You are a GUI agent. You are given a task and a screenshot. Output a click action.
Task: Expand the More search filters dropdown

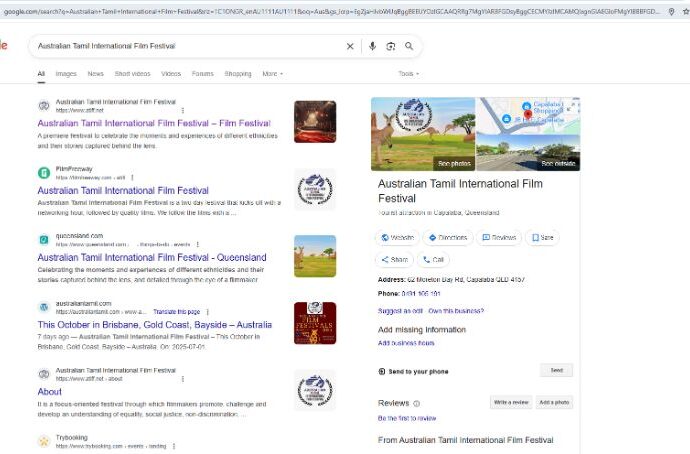pos(272,74)
